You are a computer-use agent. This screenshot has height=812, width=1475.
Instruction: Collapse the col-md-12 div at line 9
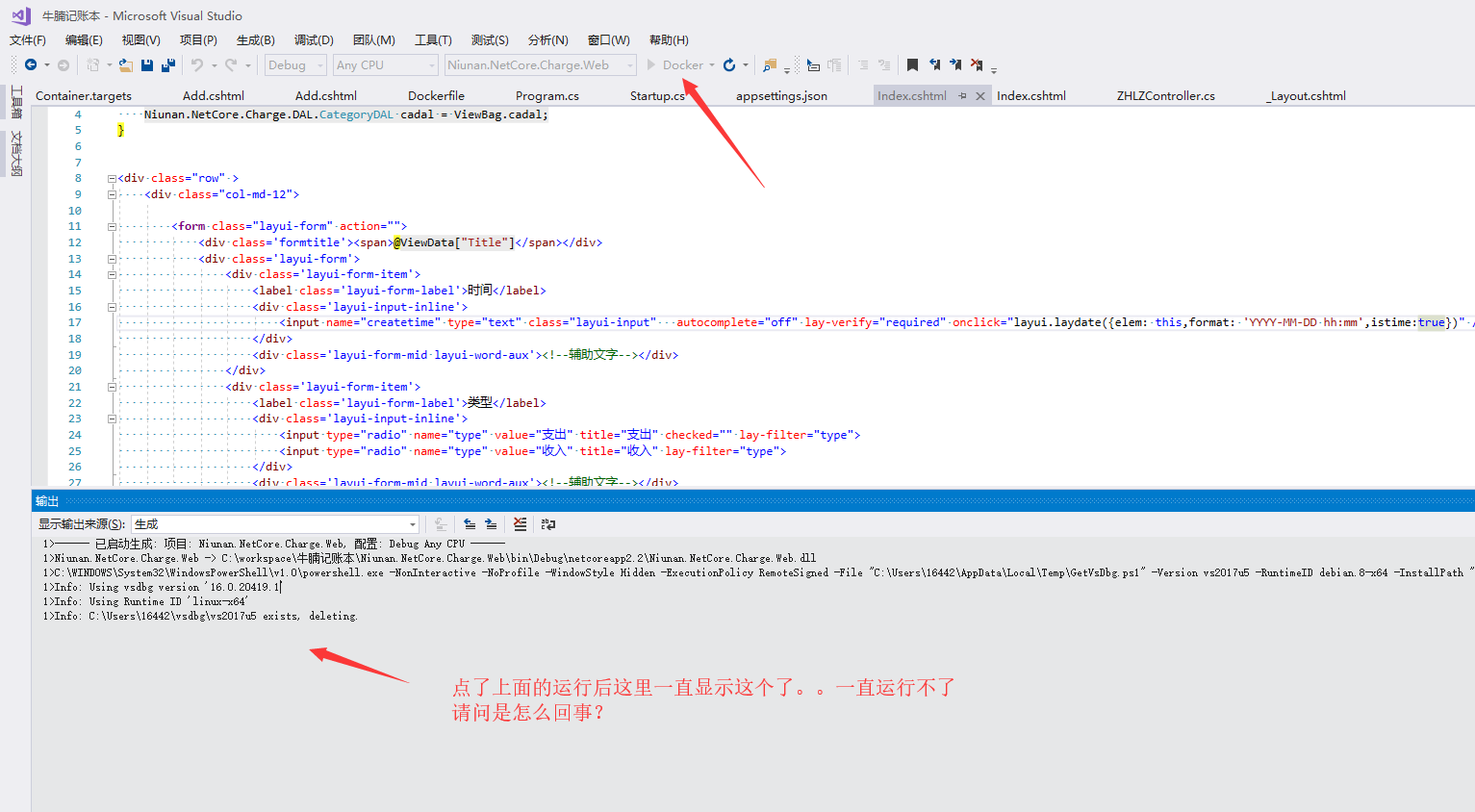(x=112, y=194)
